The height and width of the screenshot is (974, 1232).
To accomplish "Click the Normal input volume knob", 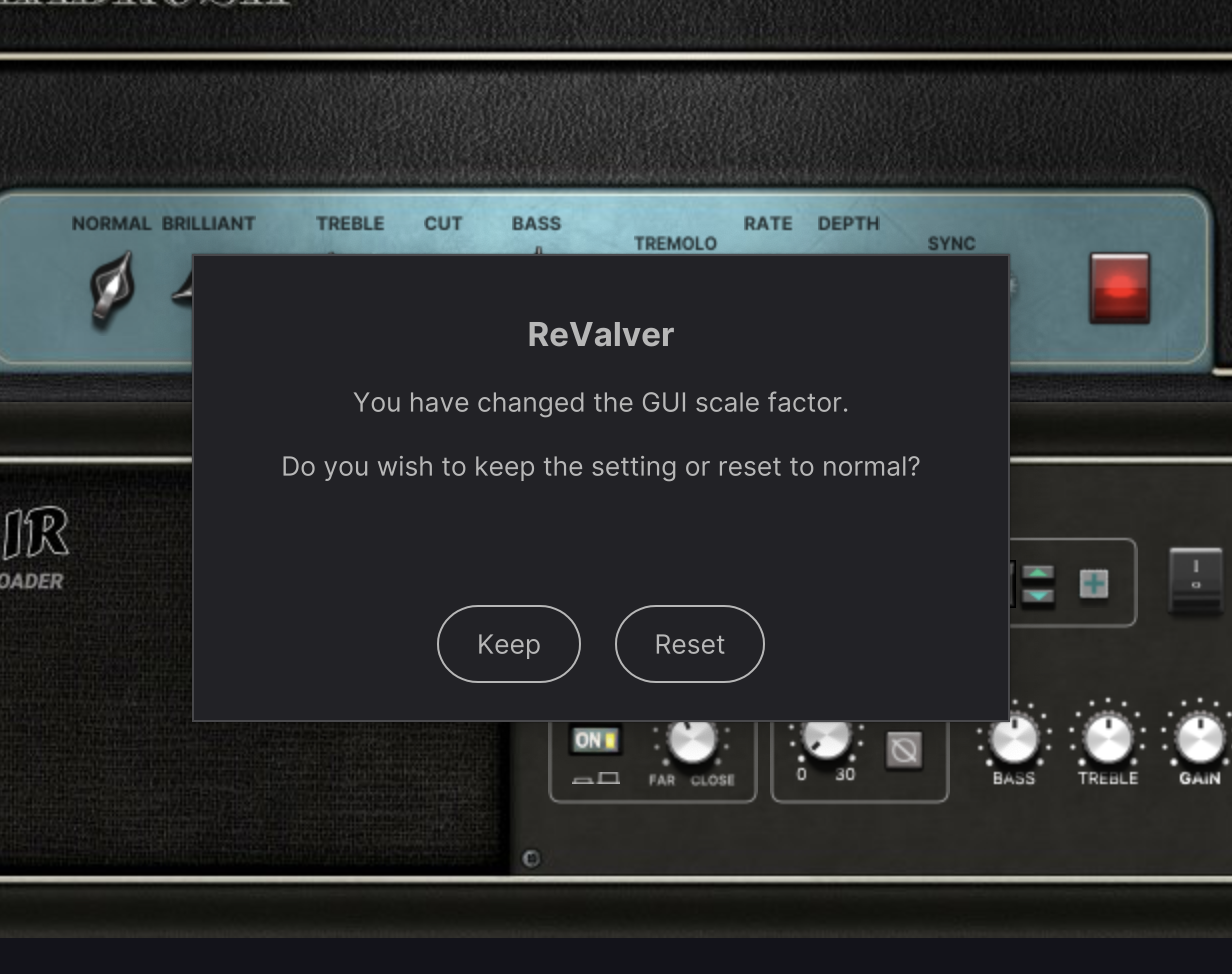I will (x=111, y=287).
